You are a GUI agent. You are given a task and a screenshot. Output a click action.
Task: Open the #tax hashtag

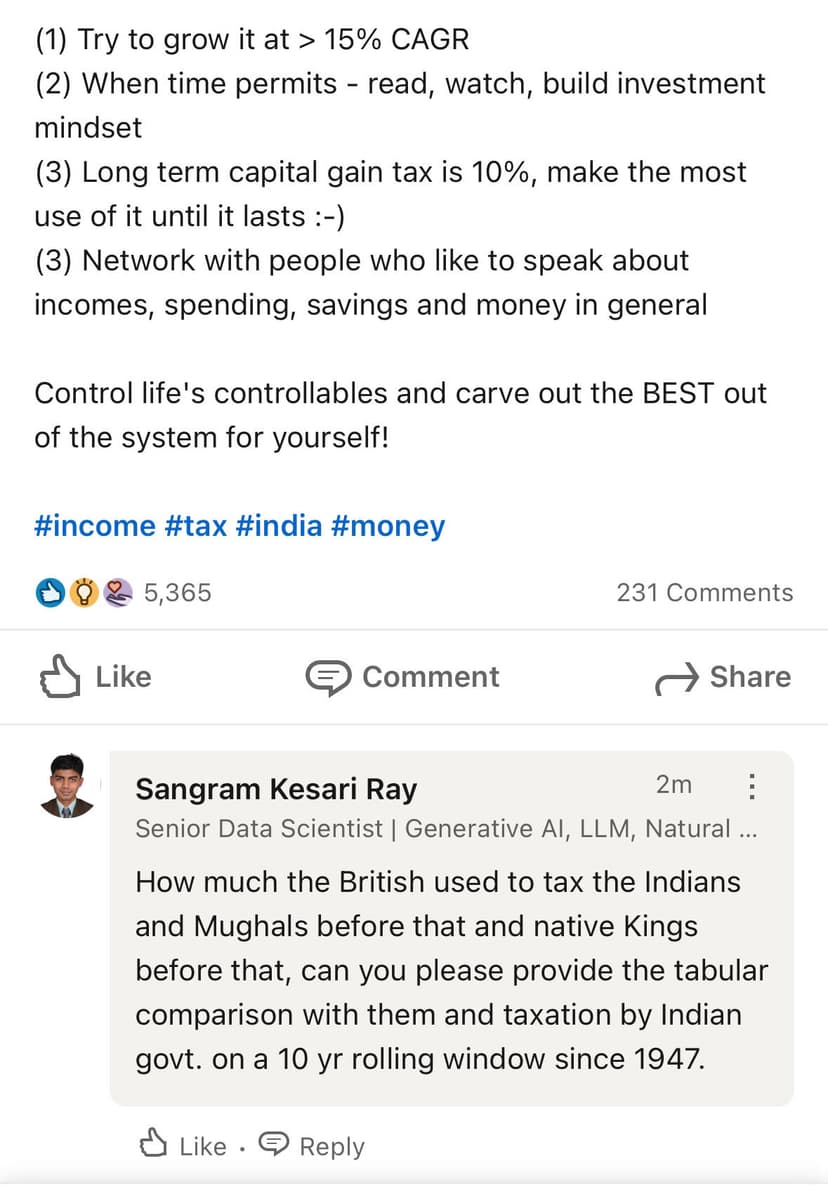coord(196,526)
